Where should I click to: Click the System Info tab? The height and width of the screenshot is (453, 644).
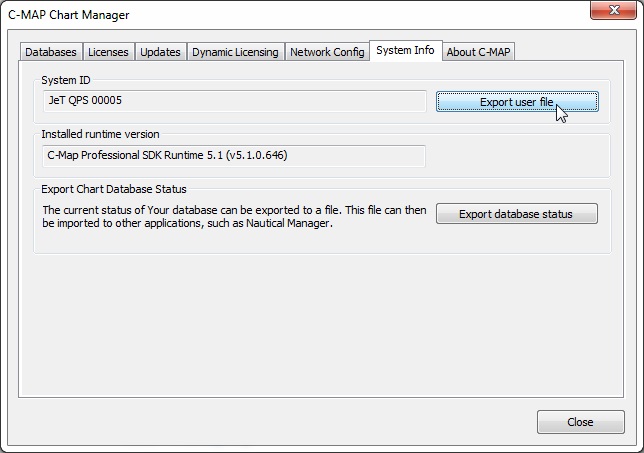(x=405, y=50)
